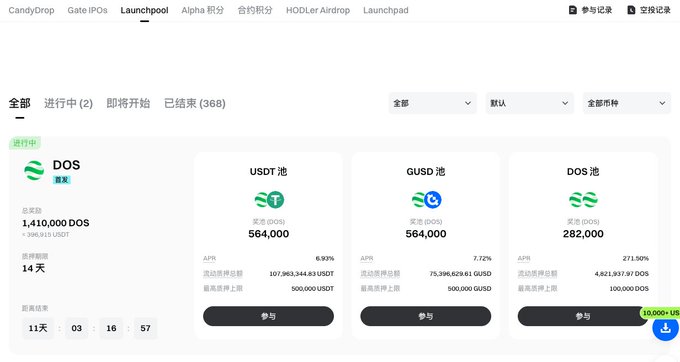Click the APR label in DOS pool
This screenshot has height=362, width=680.
point(524,258)
